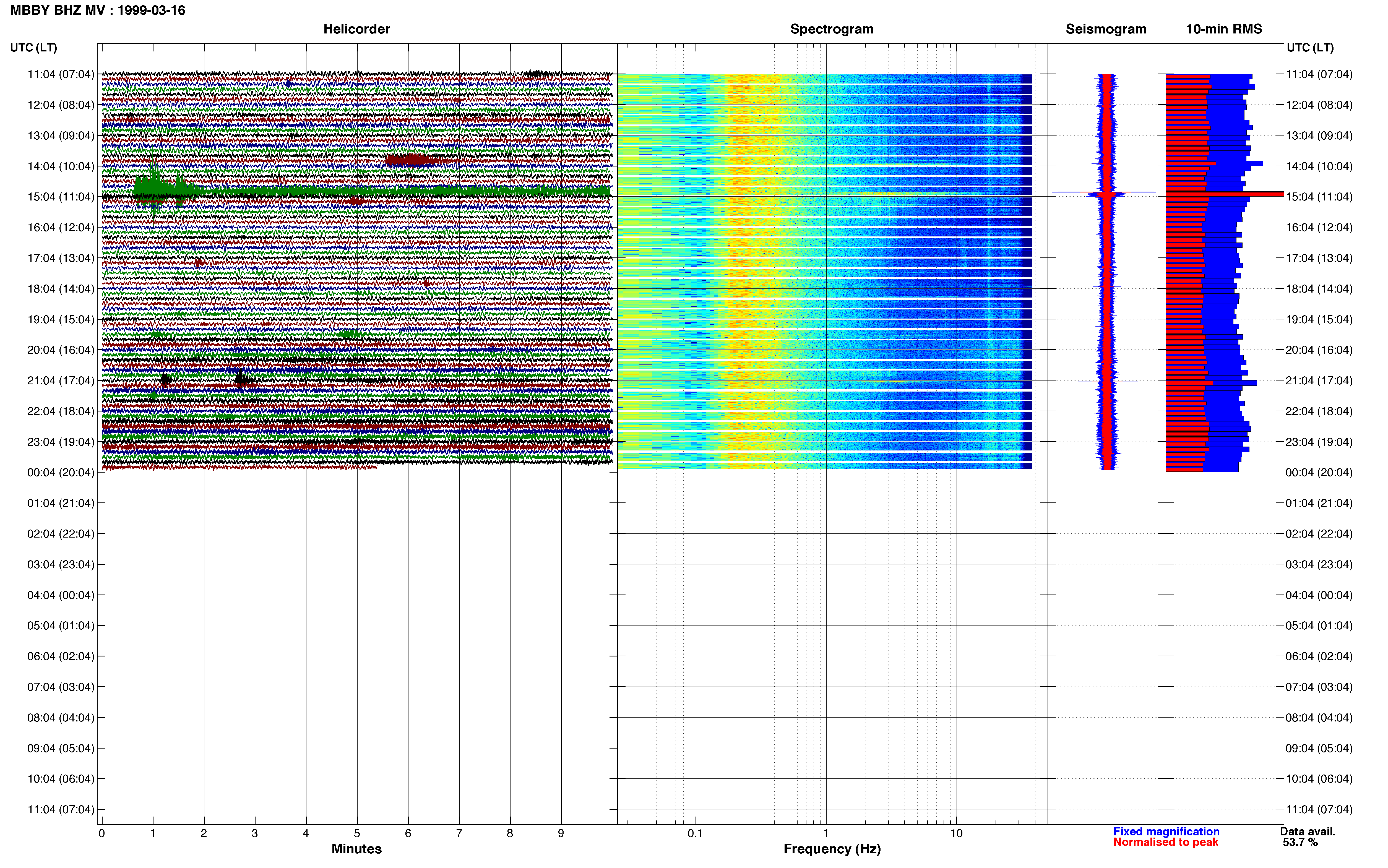Select the 'Helicorder' panel heading

click(x=356, y=29)
